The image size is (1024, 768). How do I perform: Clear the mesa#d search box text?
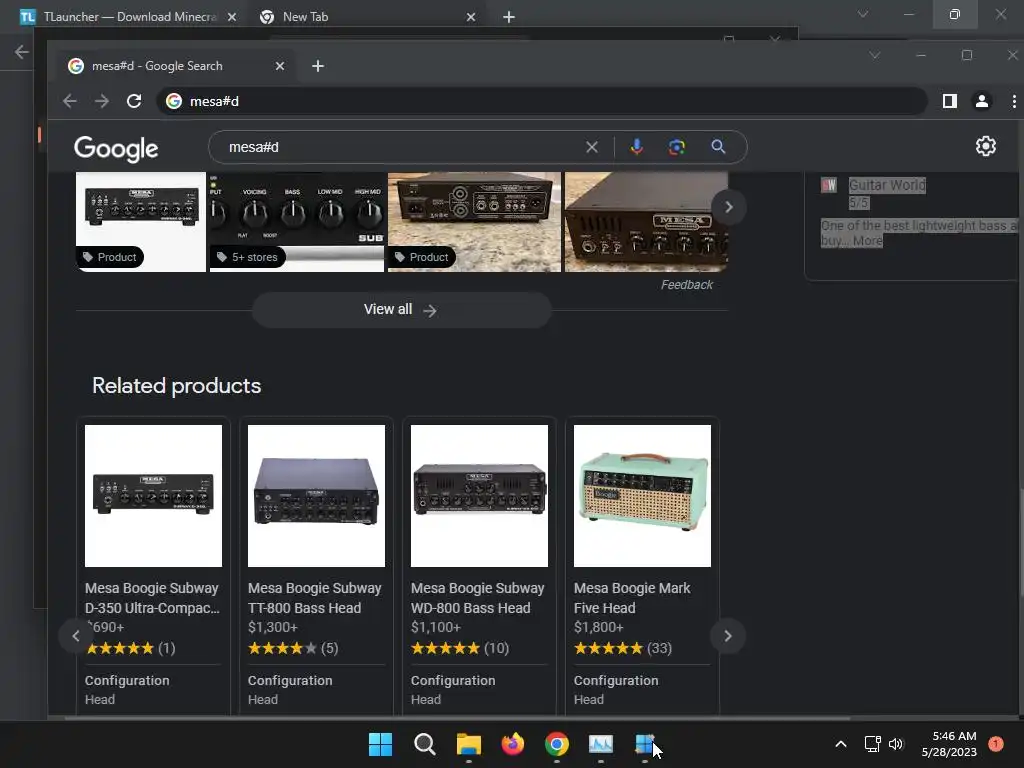point(592,147)
